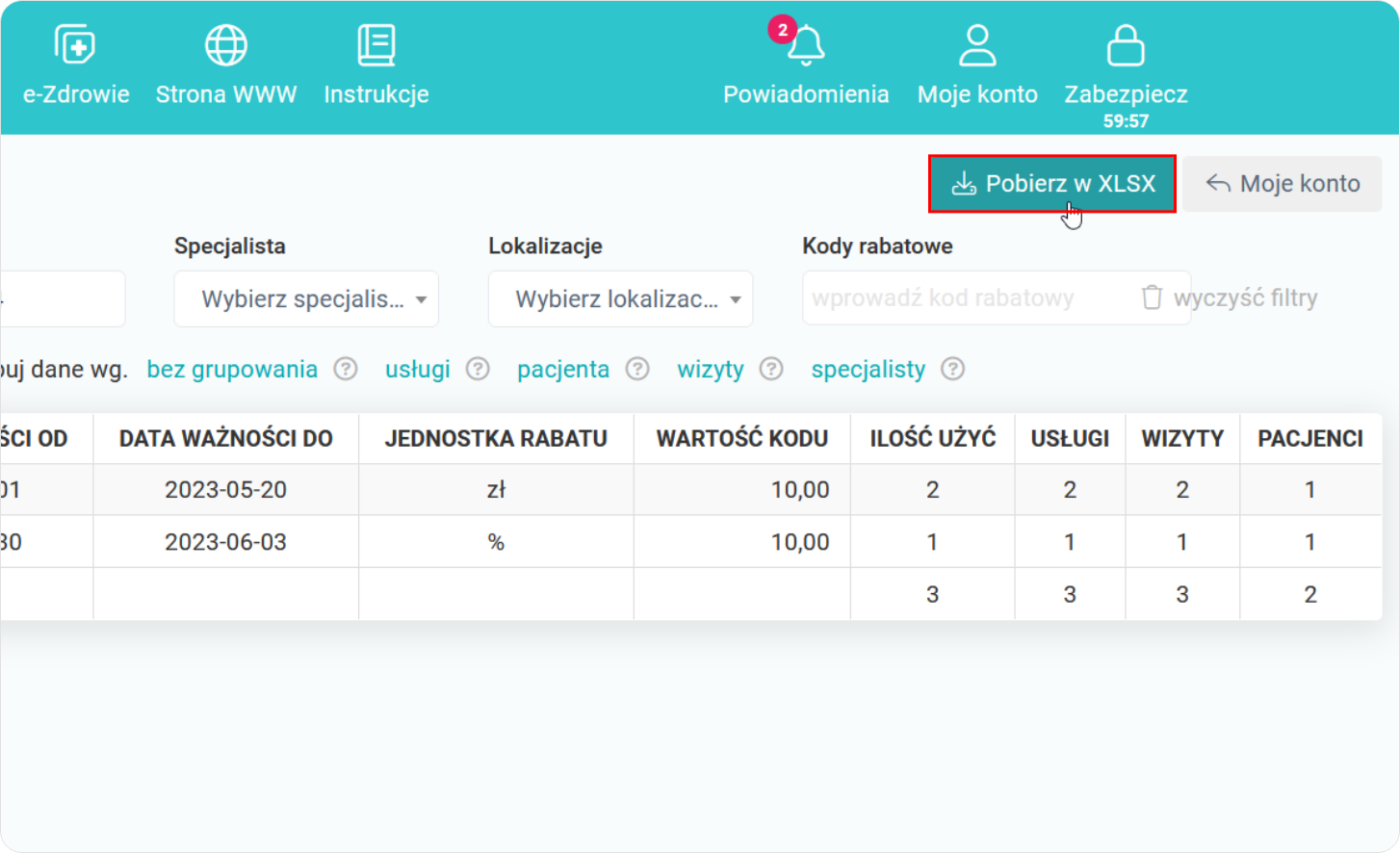Click the DATA WAŻNOŚCI DO column header

pos(226,439)
